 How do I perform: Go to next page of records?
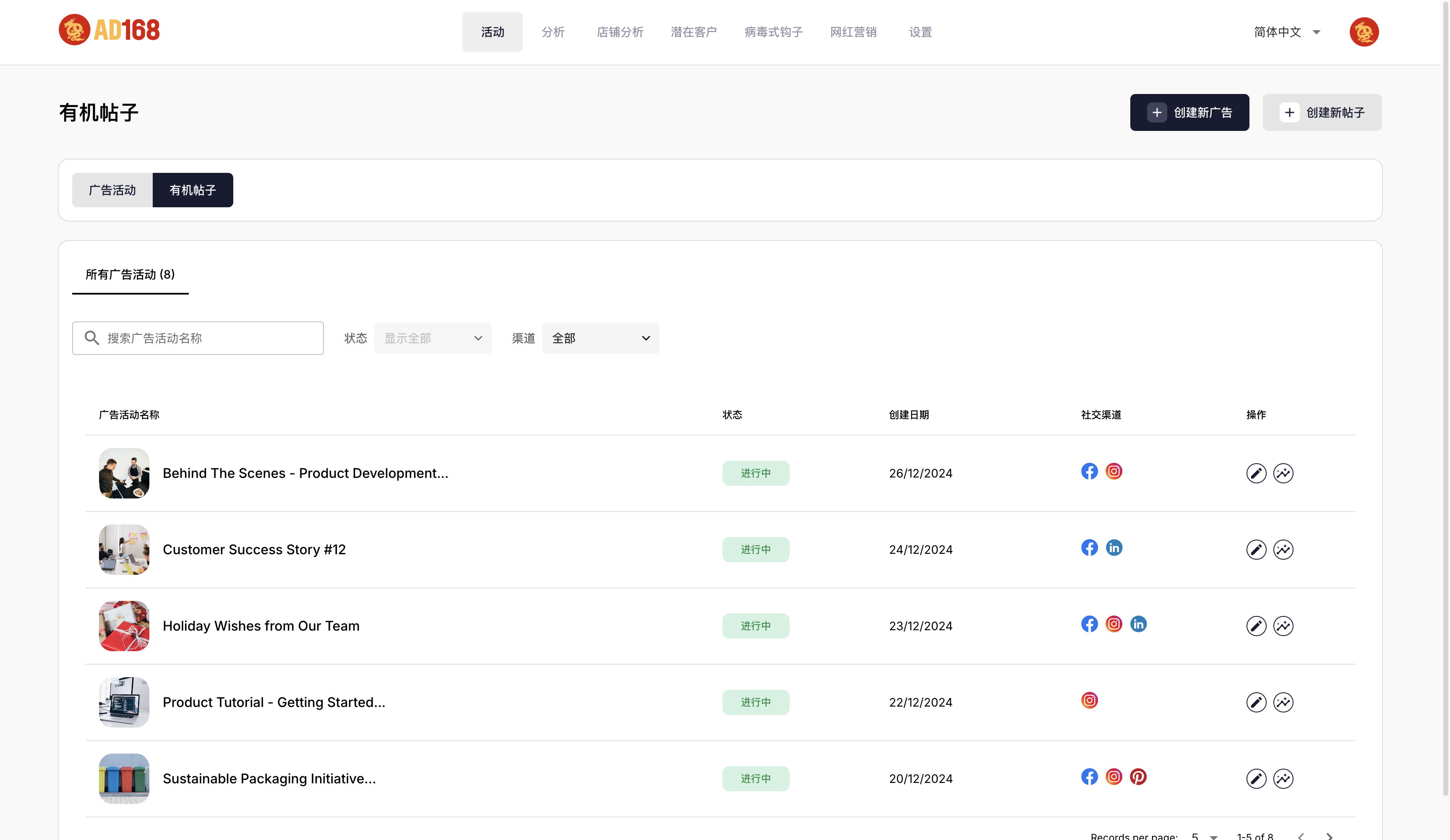(x=1329, y=836)
